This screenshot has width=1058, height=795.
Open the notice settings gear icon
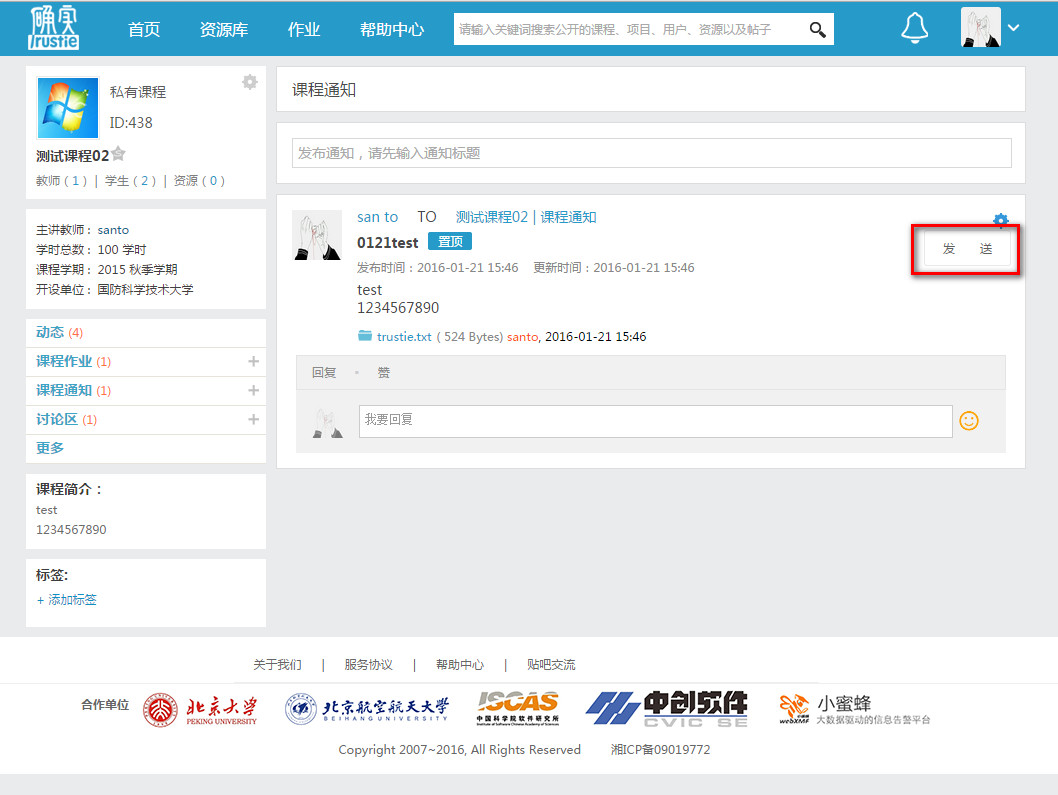(x=1001, y=219)
